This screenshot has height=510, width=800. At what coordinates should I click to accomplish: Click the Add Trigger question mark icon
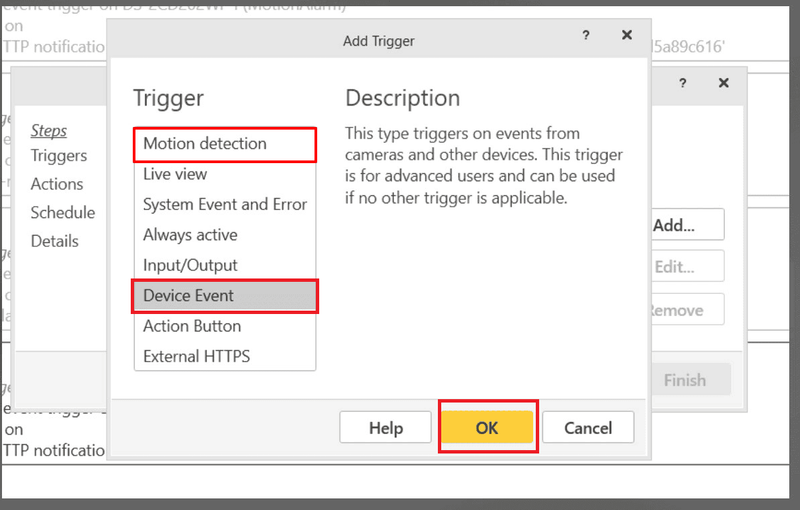click(586, 35)
